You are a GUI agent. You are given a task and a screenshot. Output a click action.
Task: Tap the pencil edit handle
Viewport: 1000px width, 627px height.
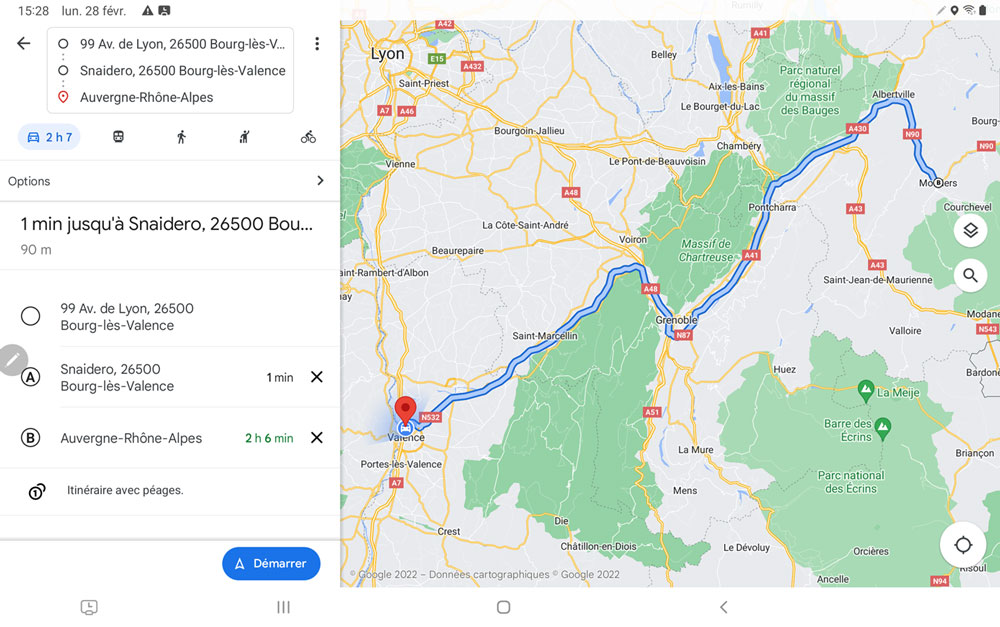point(13,360)
